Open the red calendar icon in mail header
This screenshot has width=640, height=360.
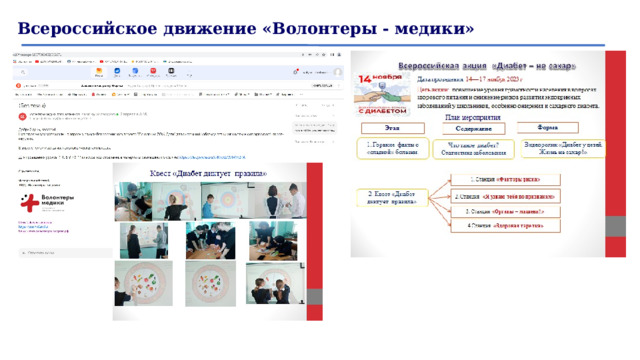[x=153, y=72]
